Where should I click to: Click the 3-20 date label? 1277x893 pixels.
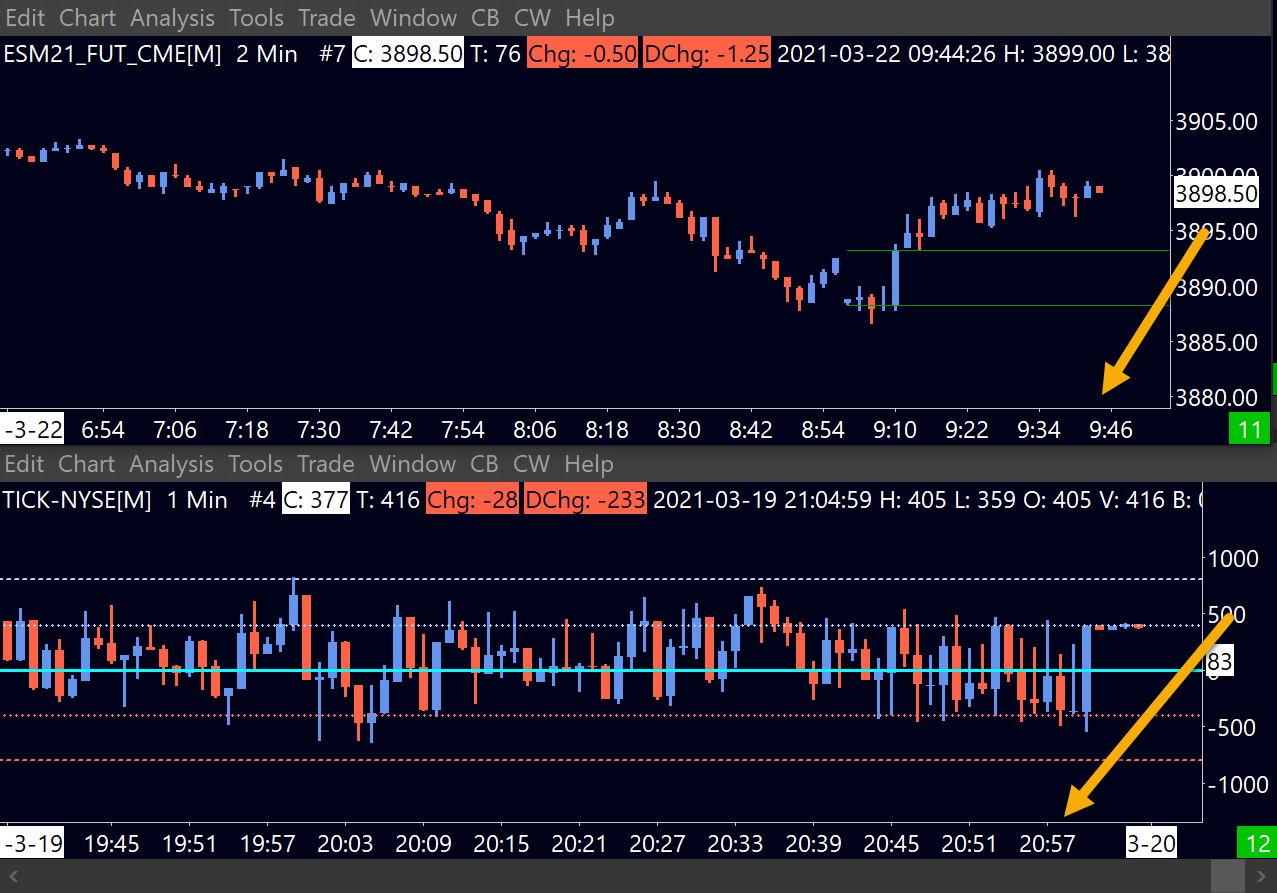click(1152, 844)
